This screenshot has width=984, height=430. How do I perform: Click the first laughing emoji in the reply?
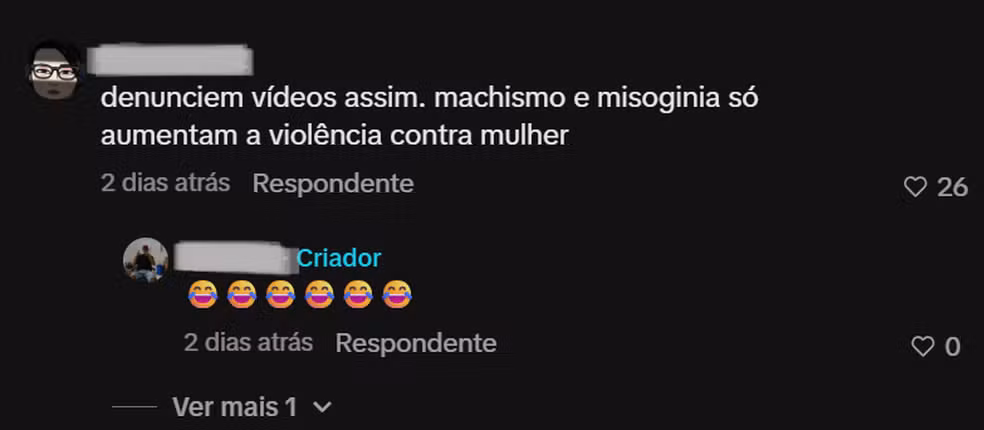click(x=202, y=294)
